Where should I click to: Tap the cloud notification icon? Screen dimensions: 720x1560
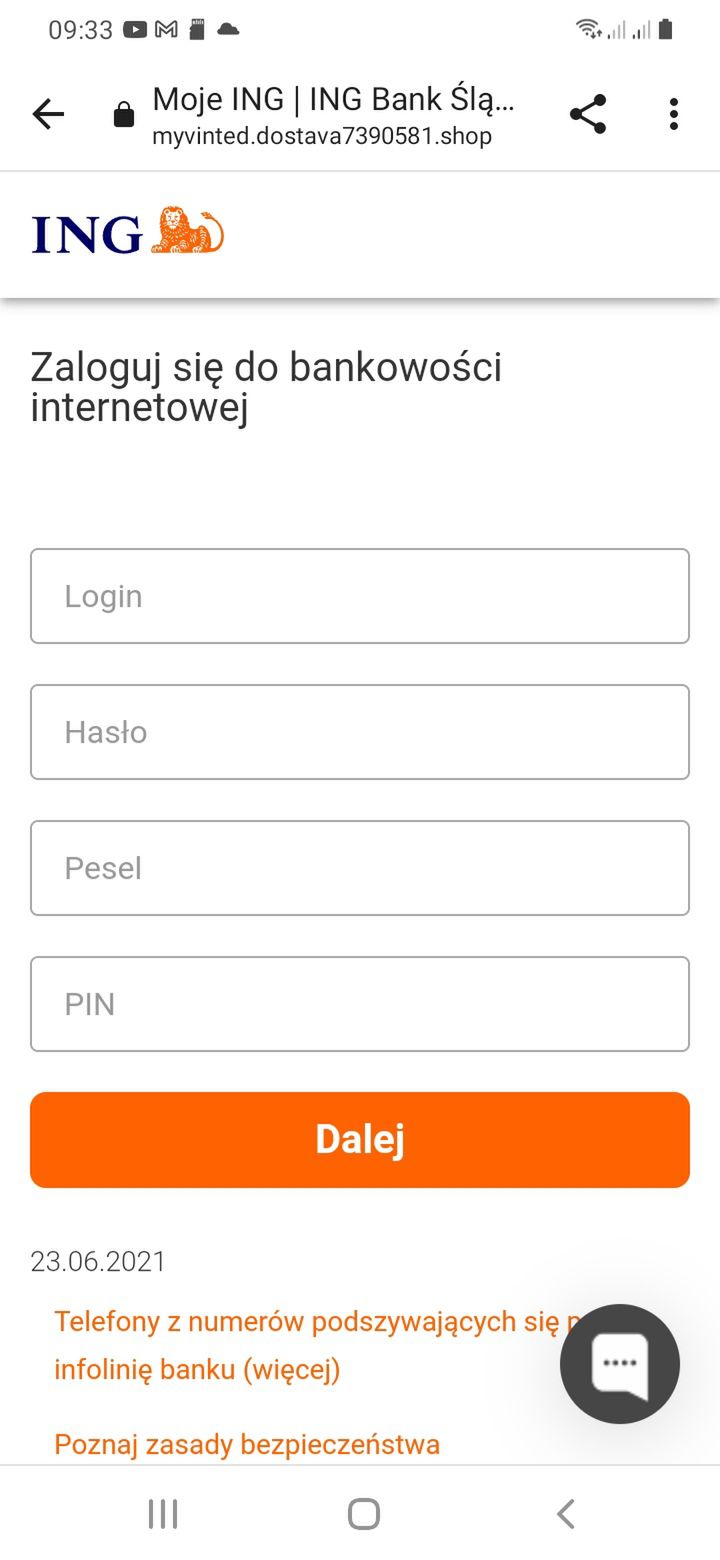click(228, 30)
